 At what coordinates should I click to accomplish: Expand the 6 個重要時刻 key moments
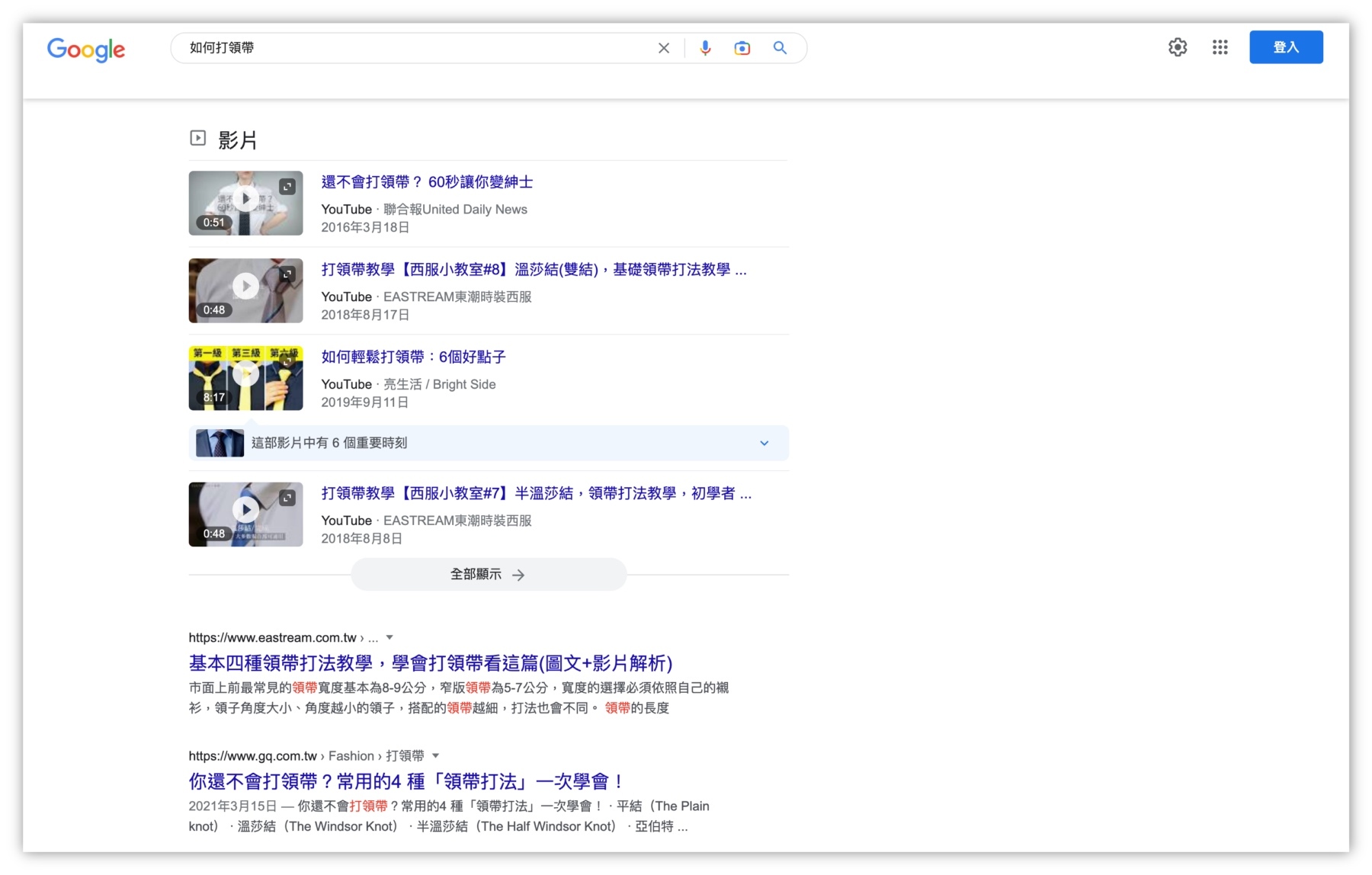pos(764,443)
